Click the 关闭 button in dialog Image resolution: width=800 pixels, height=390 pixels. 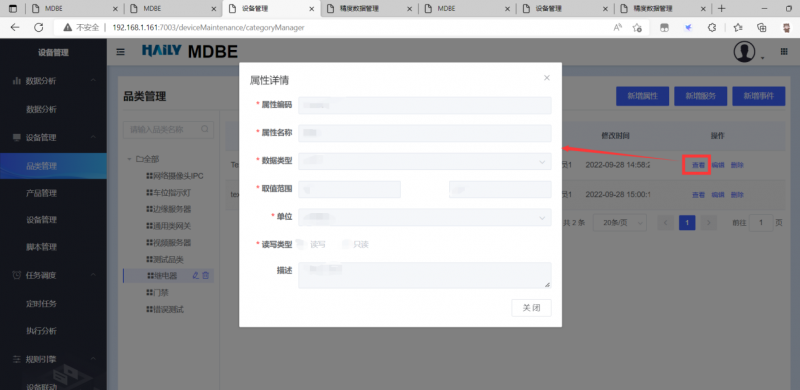pyautogui.click(x=531, y=308)
